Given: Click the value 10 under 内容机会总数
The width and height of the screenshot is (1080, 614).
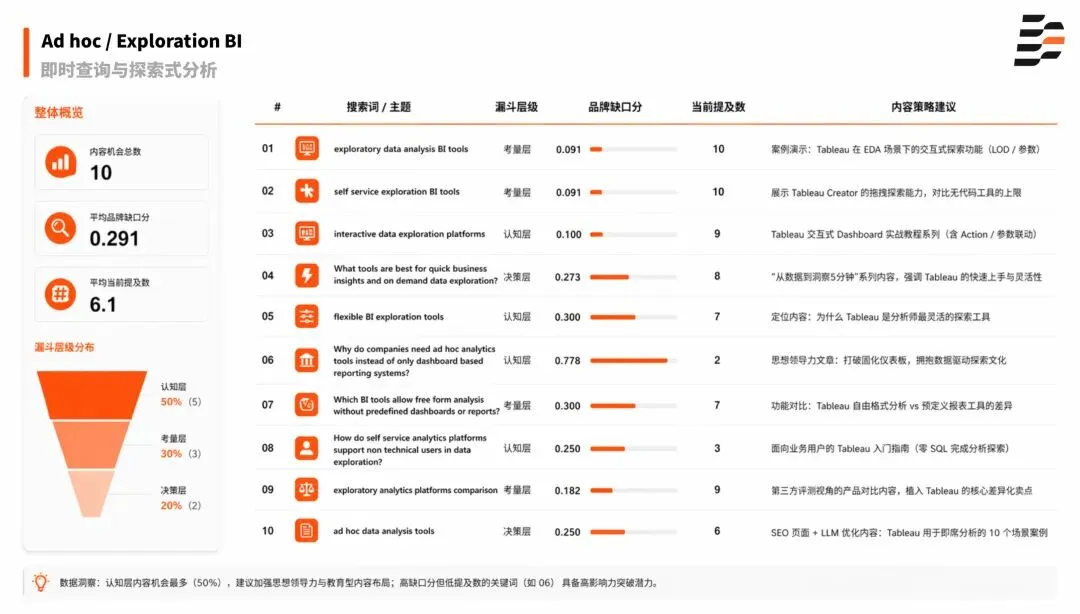Looking at the screenshot, I should coord(101,173).
